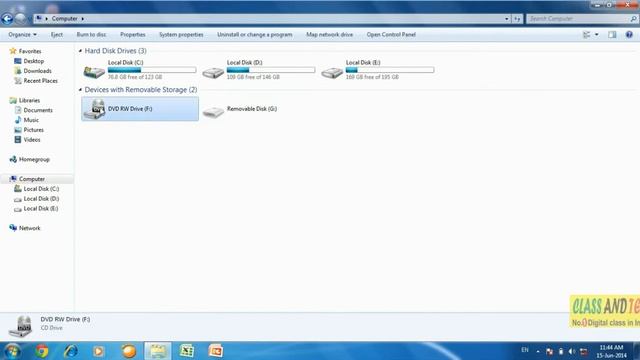The height and width of the screenshot is (360, 640).
Task: Open the volume speaker tray icon
Action: click(572, 351)
